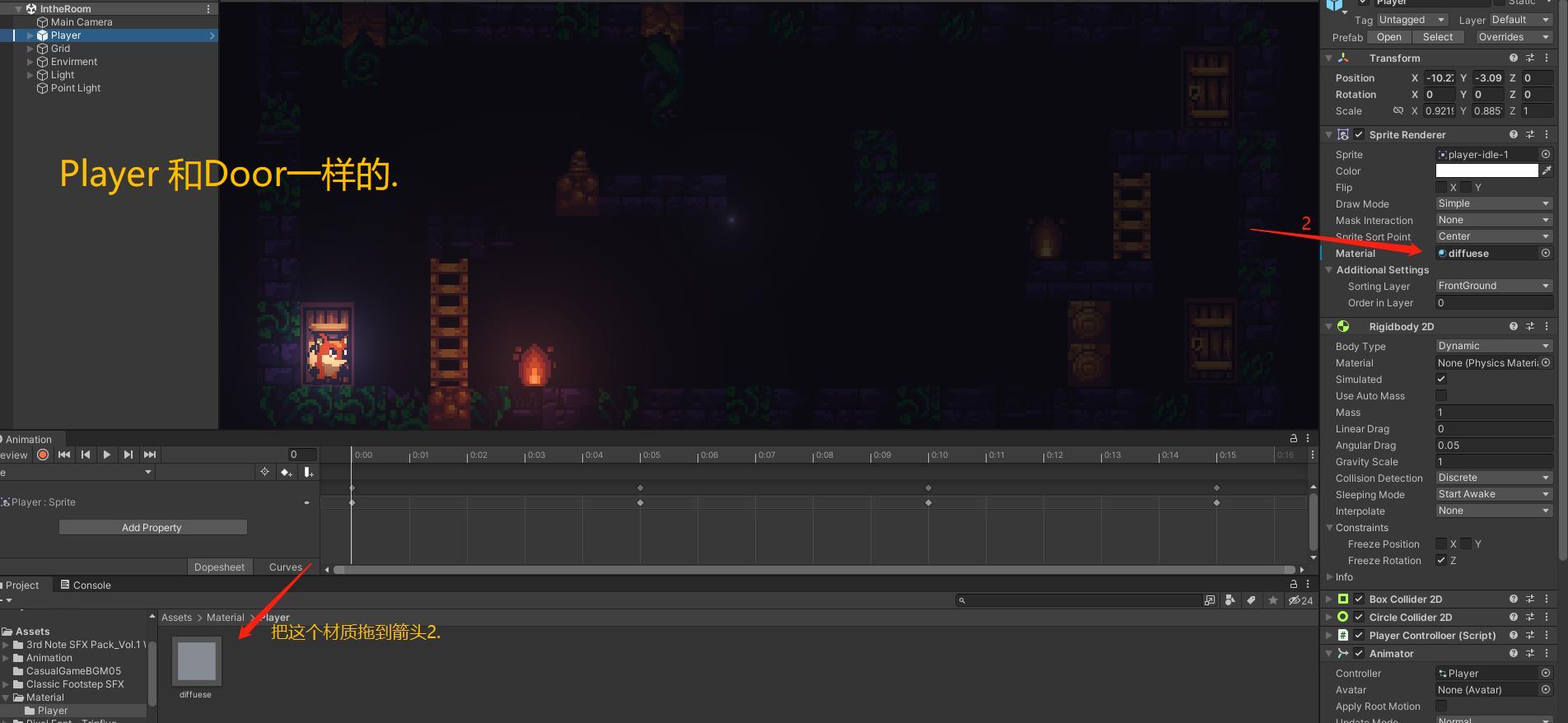
Task: Click Search by Type icon in Project
Action: coord(1230,600)
